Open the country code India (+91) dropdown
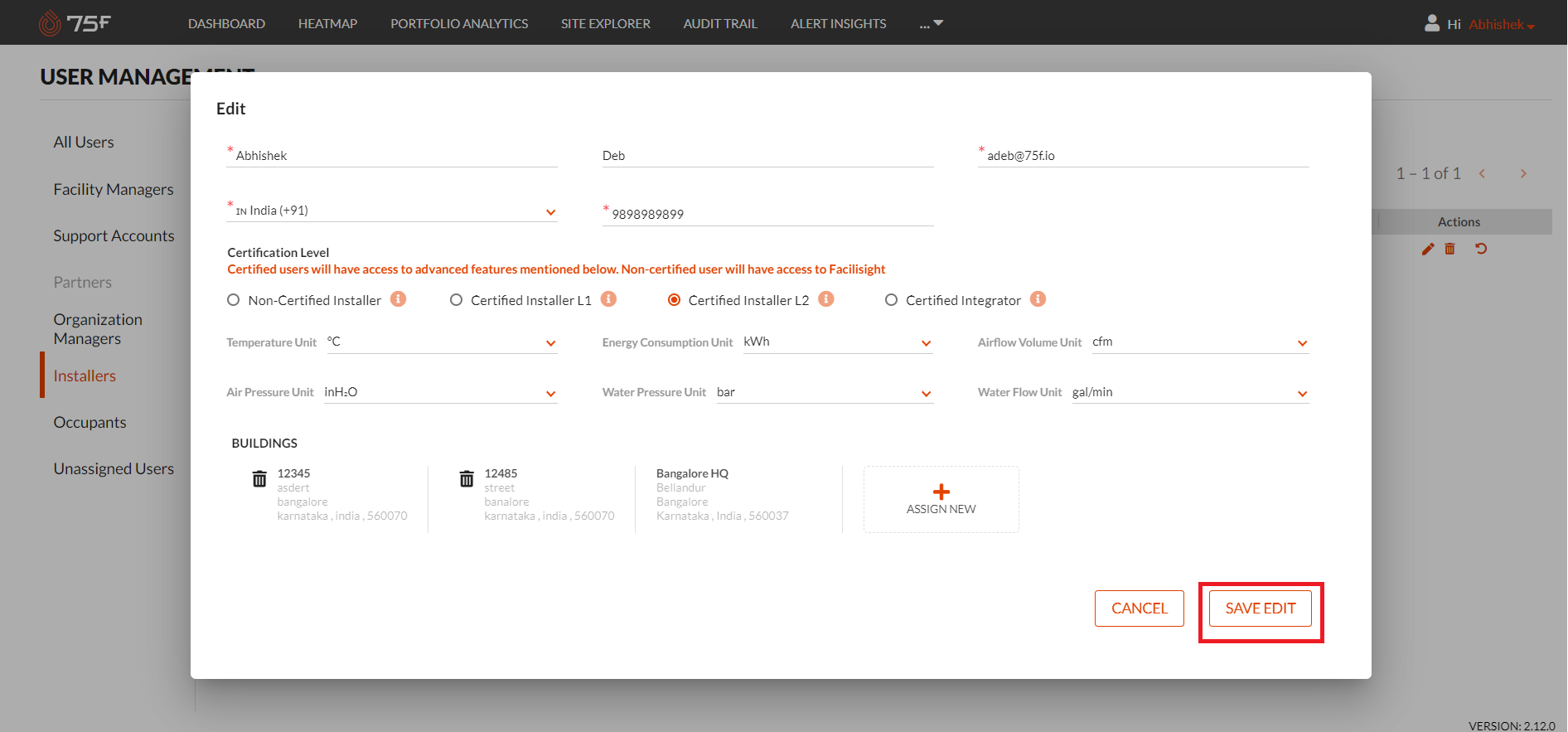Screen dimensions: 1568x732 (x=391, y=211)
